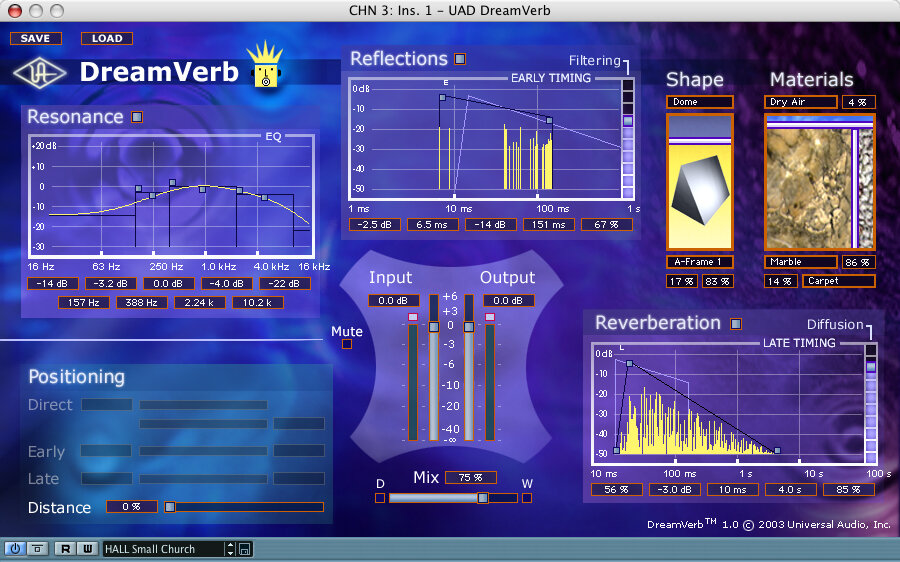The image size is (900, 562).
Task: Click the 6.5 ms value
Action: (433, 224)
